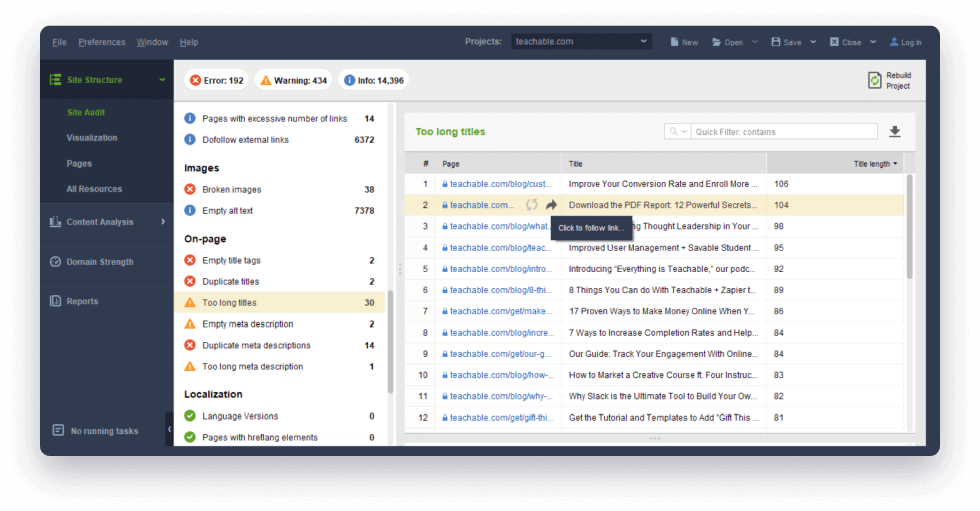This screenshot has height=511, width=980.
Task: Open the teachable.com/blog/cust... link
Action: pyautogui.click(x=501, y=184)
